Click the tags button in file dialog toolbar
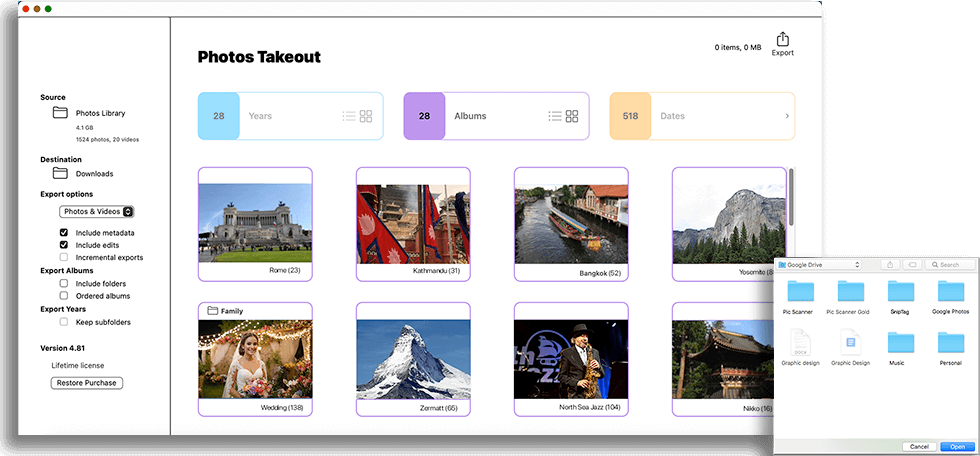 click(912, 265)
